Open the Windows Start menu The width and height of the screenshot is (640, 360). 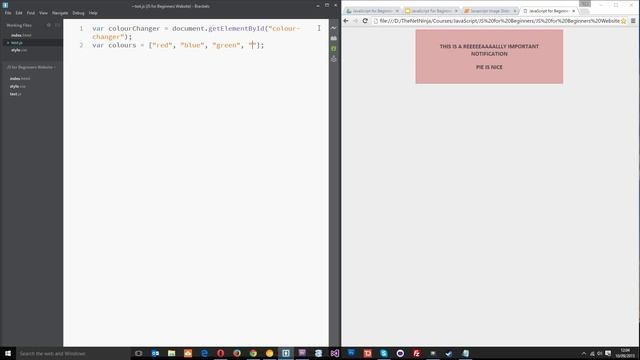click(8, 353)
